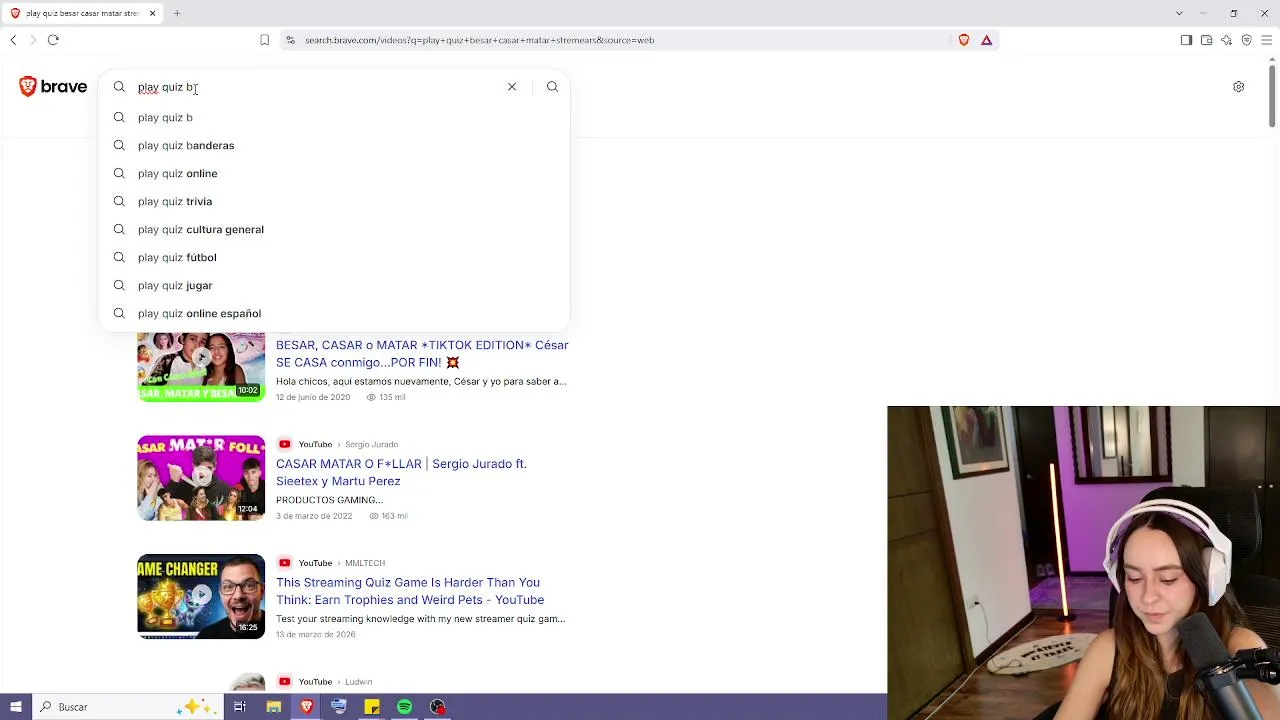Viewport: 1280px width, 720px height.
Task: Open the Brave main menu
Action: tap(1266, 40)
